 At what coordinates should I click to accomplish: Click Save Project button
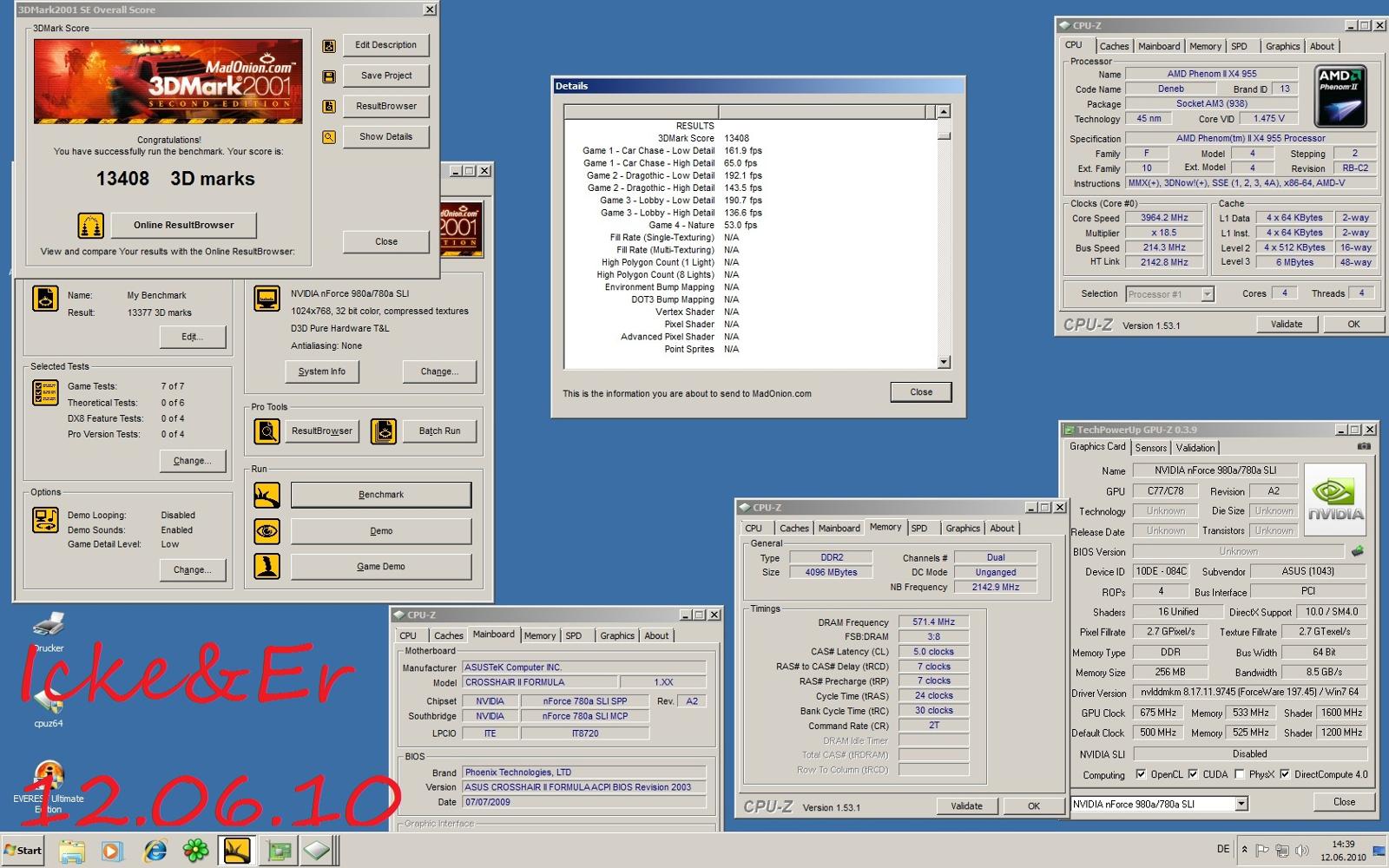pos(386,76)
